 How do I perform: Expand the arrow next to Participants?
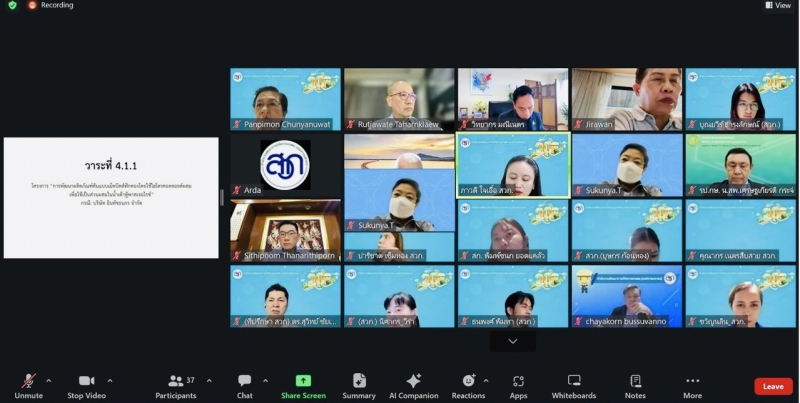click(x=206, y=380)
